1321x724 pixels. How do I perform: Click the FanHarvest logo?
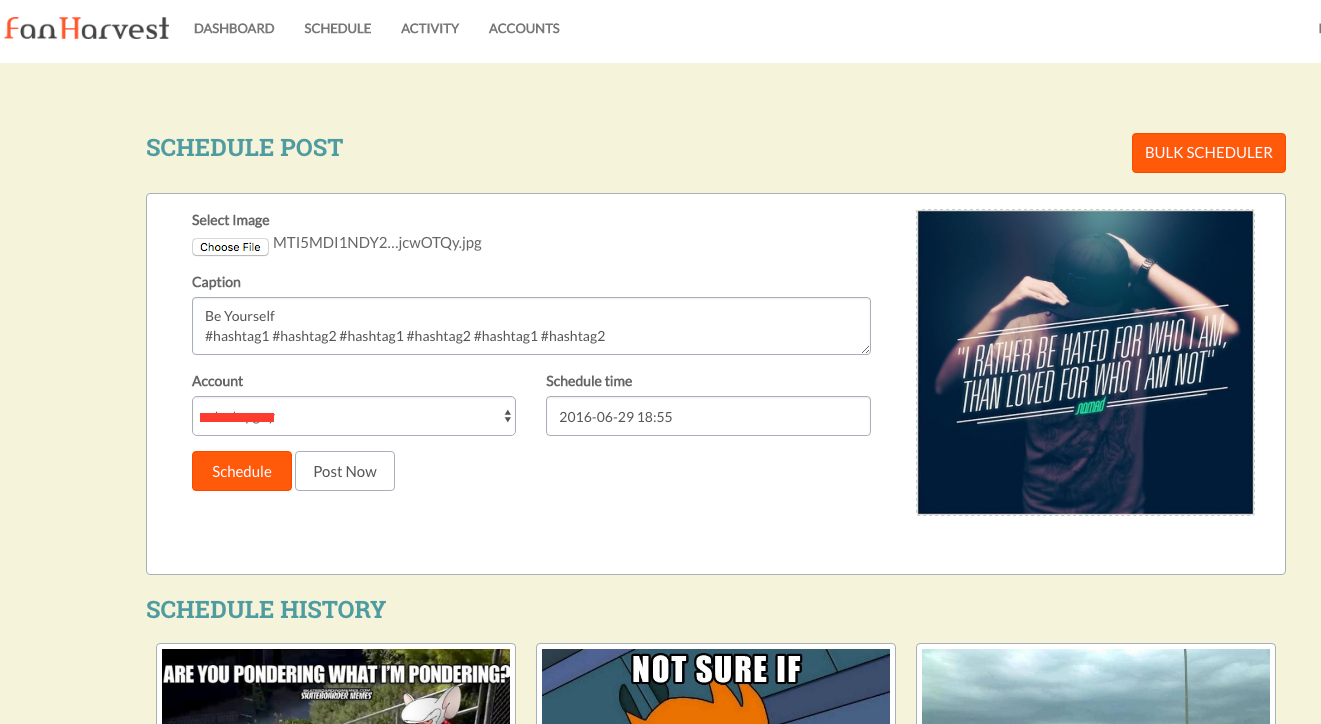point(87,28)
